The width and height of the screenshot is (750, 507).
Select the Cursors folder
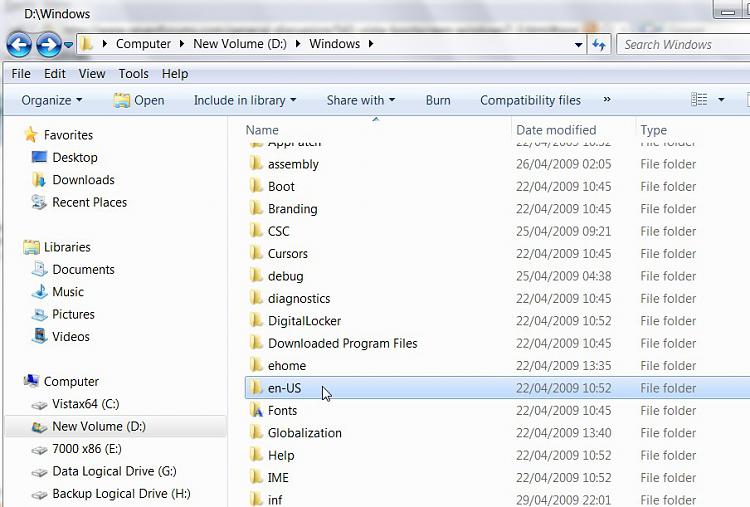coord(287,254)
